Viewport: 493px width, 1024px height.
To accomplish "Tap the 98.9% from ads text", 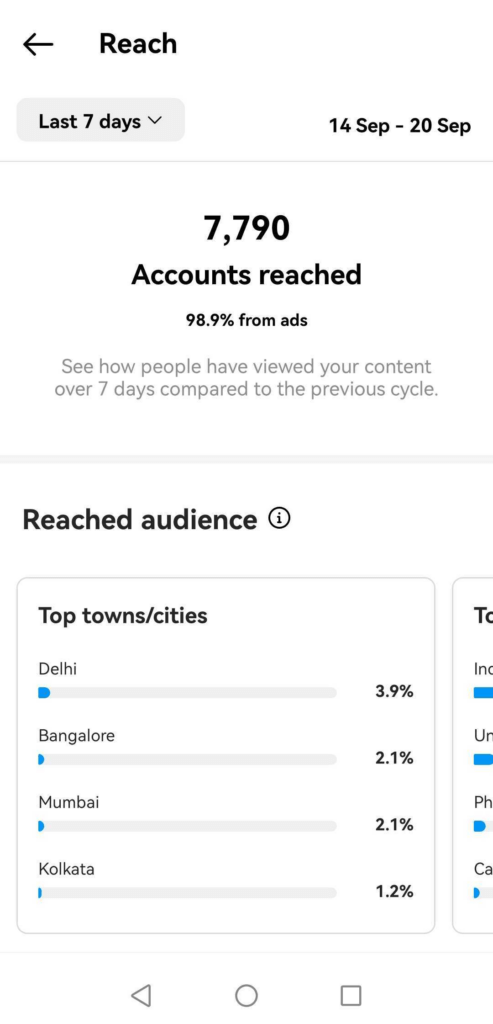I will 246,320.
